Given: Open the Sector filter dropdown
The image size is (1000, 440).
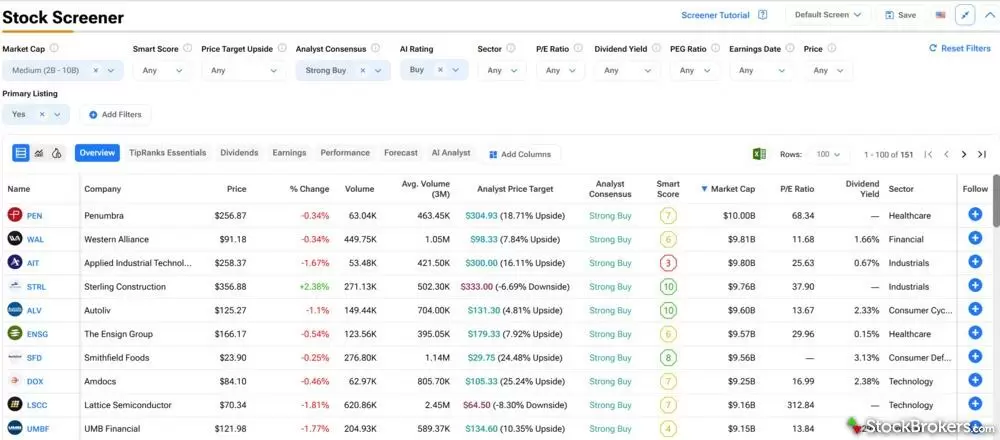Looking at the screenshot, I should (x=501, y=70).
